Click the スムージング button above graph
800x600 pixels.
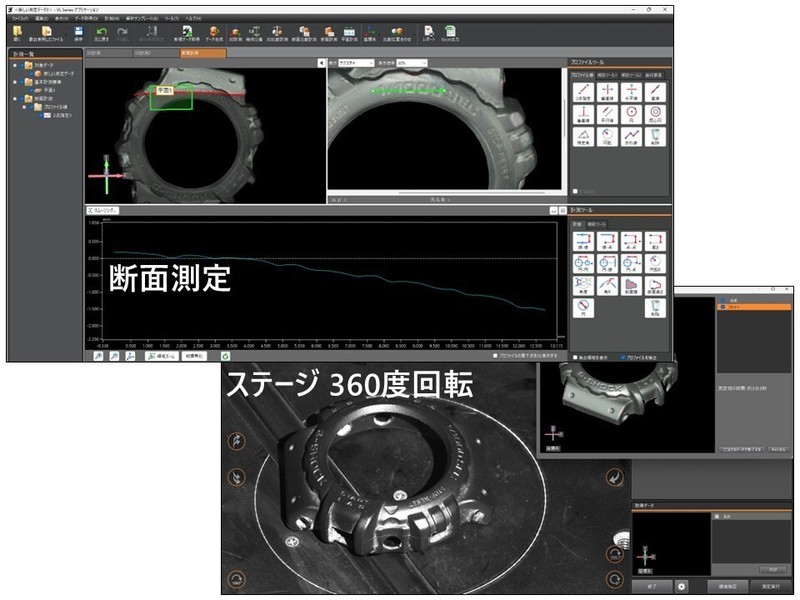pos(103,210)
